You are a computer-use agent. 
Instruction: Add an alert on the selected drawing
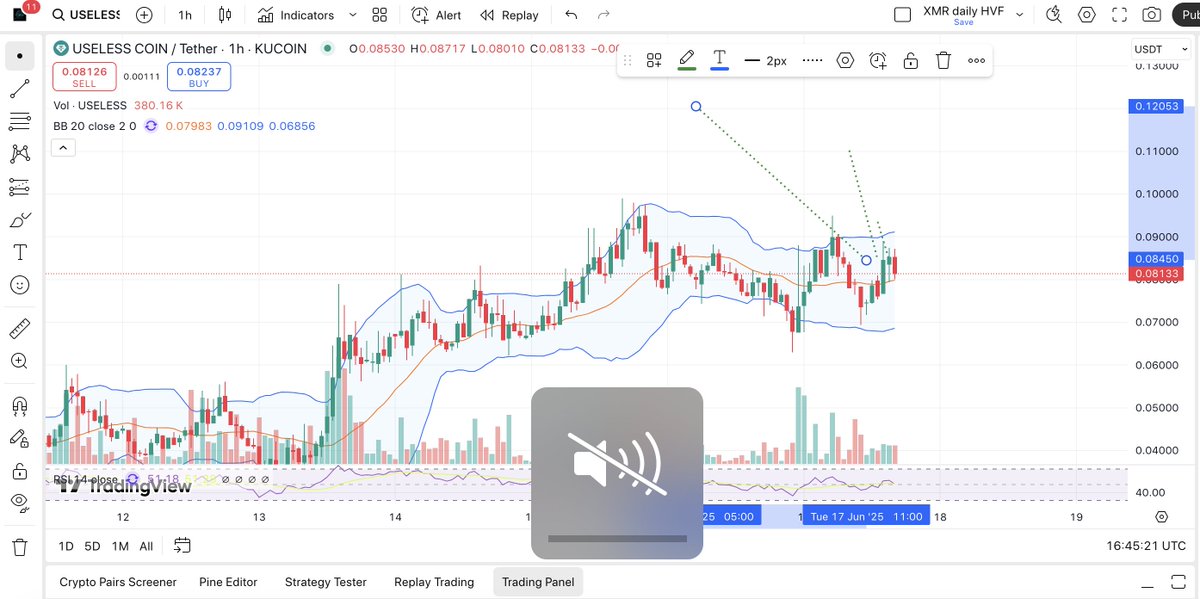click(878, 61)
